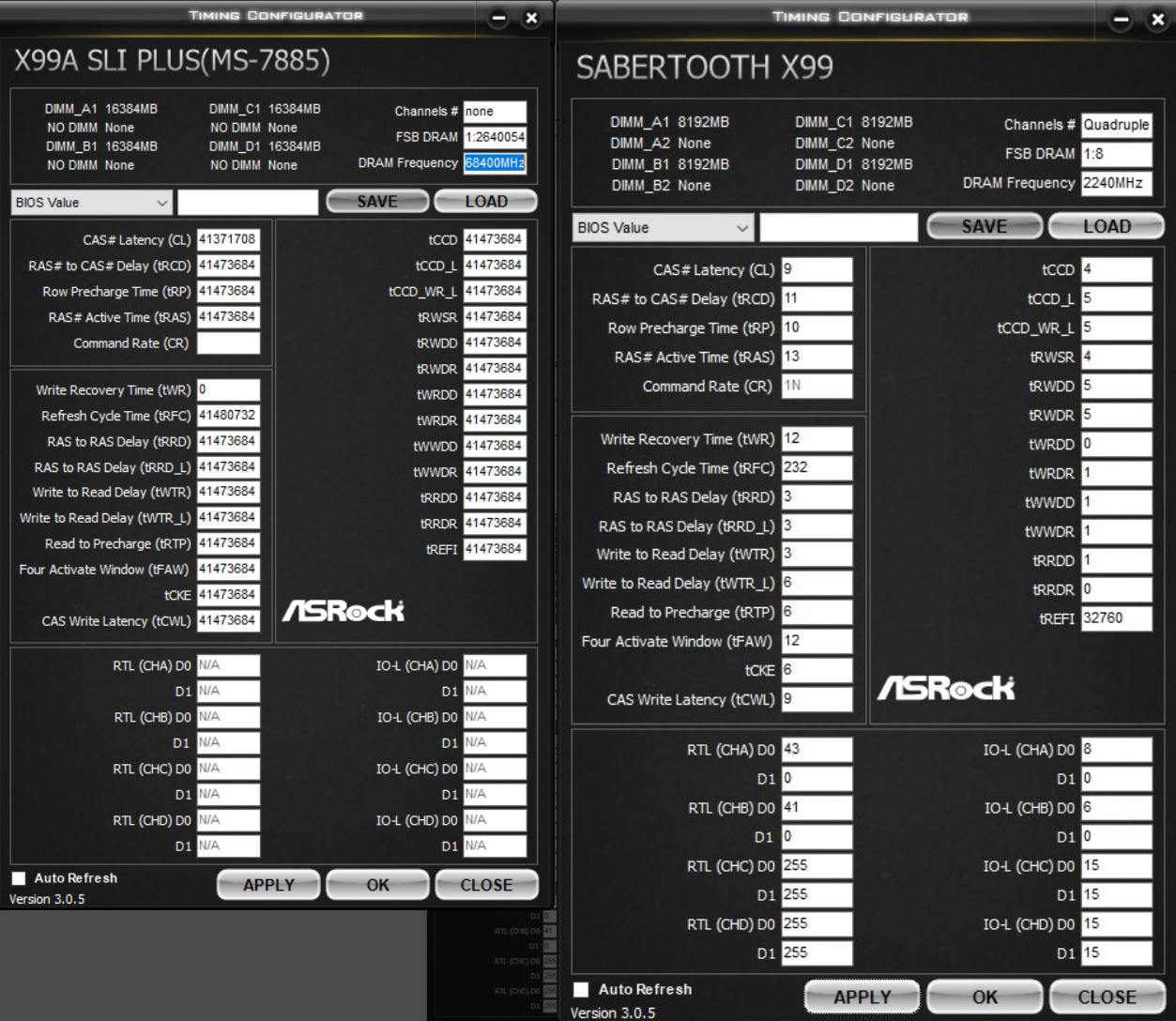This screenshot has width=1176, height=1021.
Task: Enable Auto Refresh in X99A SLI PLUS window
Action: point(19,878)
